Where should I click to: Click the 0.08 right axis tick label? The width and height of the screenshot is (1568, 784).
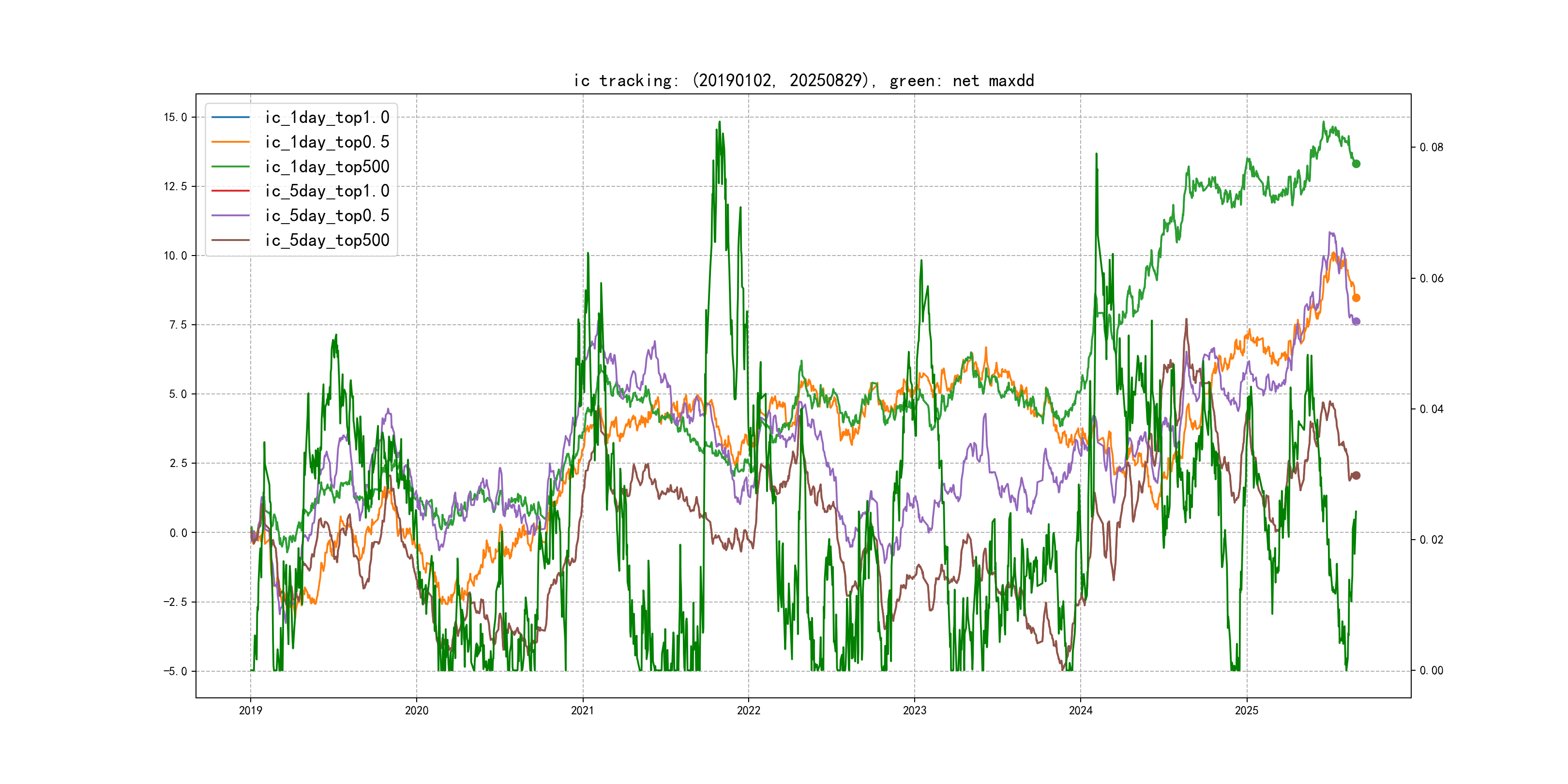coord(1431,147)
